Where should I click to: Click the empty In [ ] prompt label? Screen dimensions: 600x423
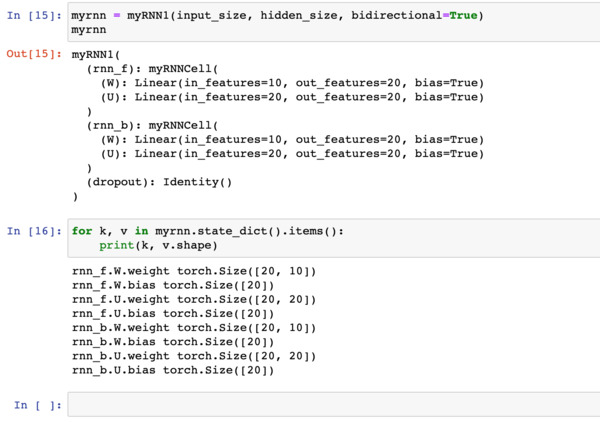pos(38,405)
